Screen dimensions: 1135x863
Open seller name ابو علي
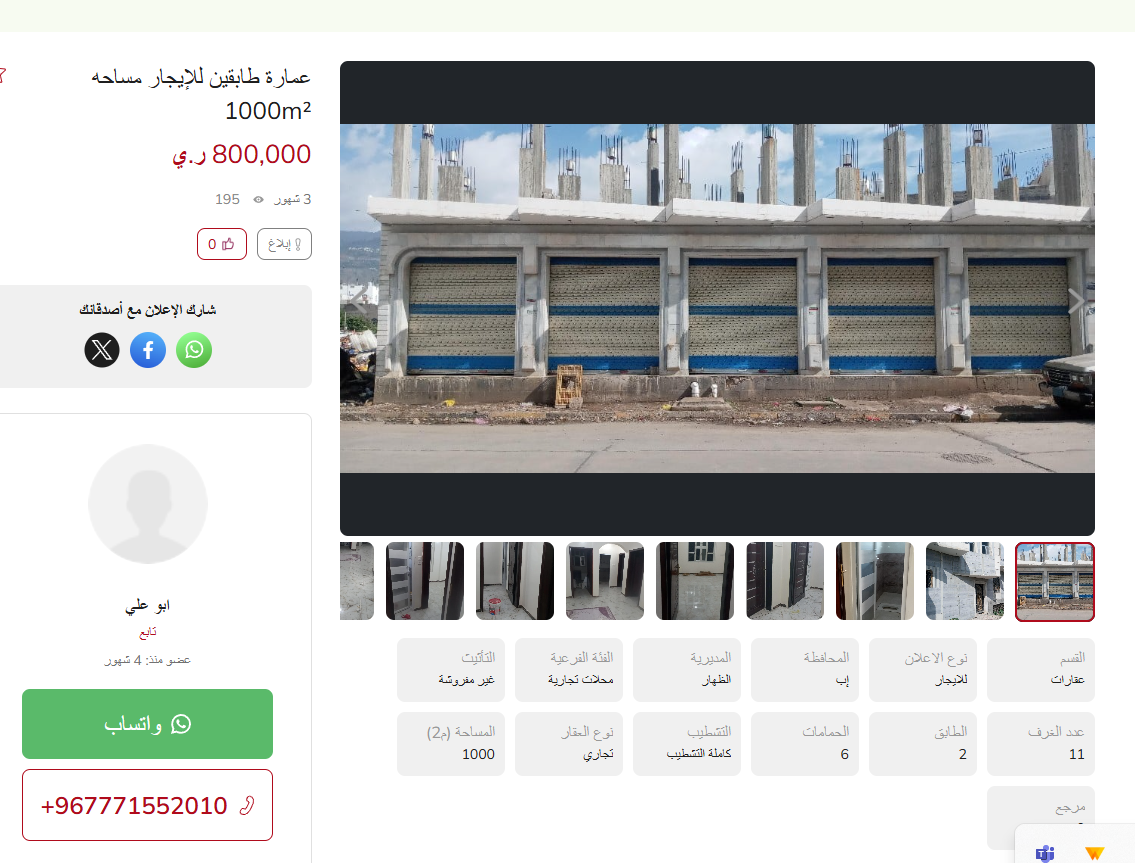click(x=148, y=605)
